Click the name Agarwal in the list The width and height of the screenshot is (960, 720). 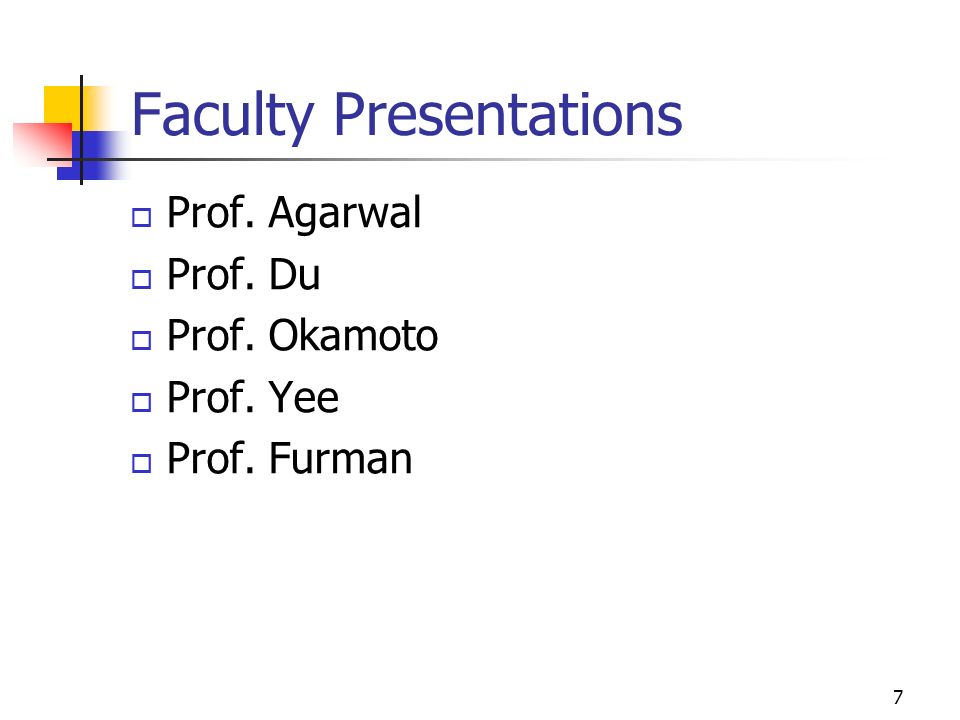click(345, 213)
